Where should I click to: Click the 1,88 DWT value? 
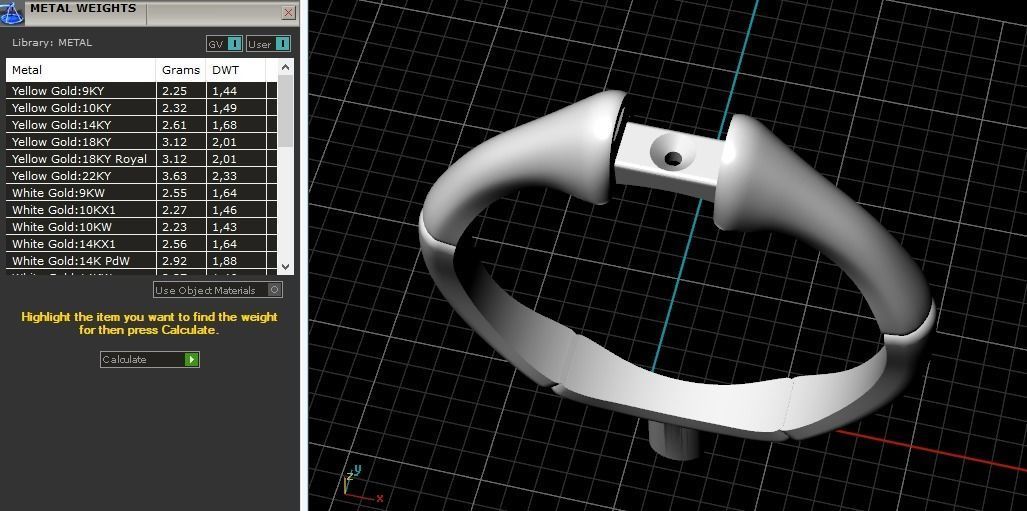[224, 261]
